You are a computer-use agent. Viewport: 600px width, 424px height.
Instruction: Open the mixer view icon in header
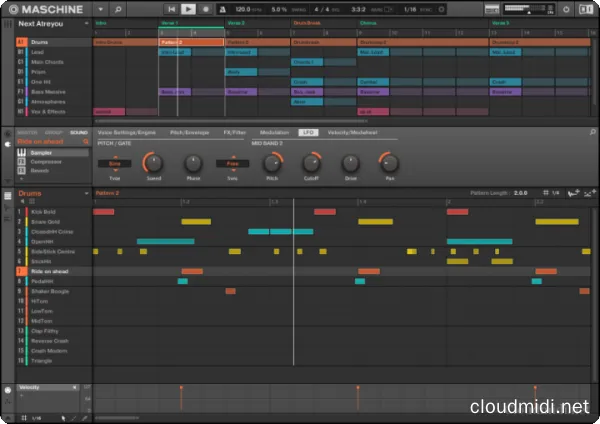click(492, 9)
